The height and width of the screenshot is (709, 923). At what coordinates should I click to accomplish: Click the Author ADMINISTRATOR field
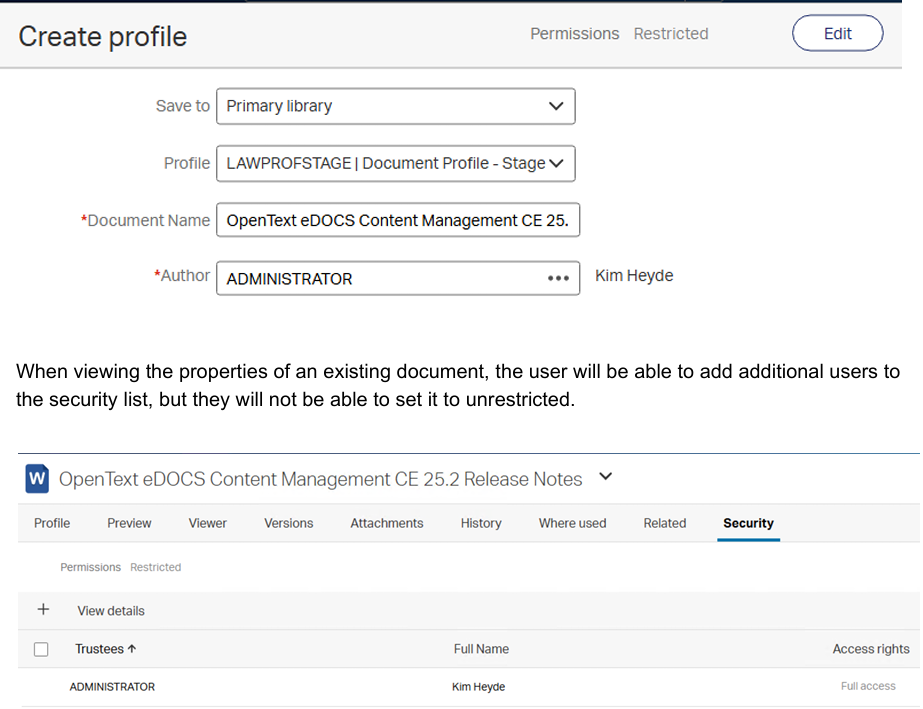398,279
